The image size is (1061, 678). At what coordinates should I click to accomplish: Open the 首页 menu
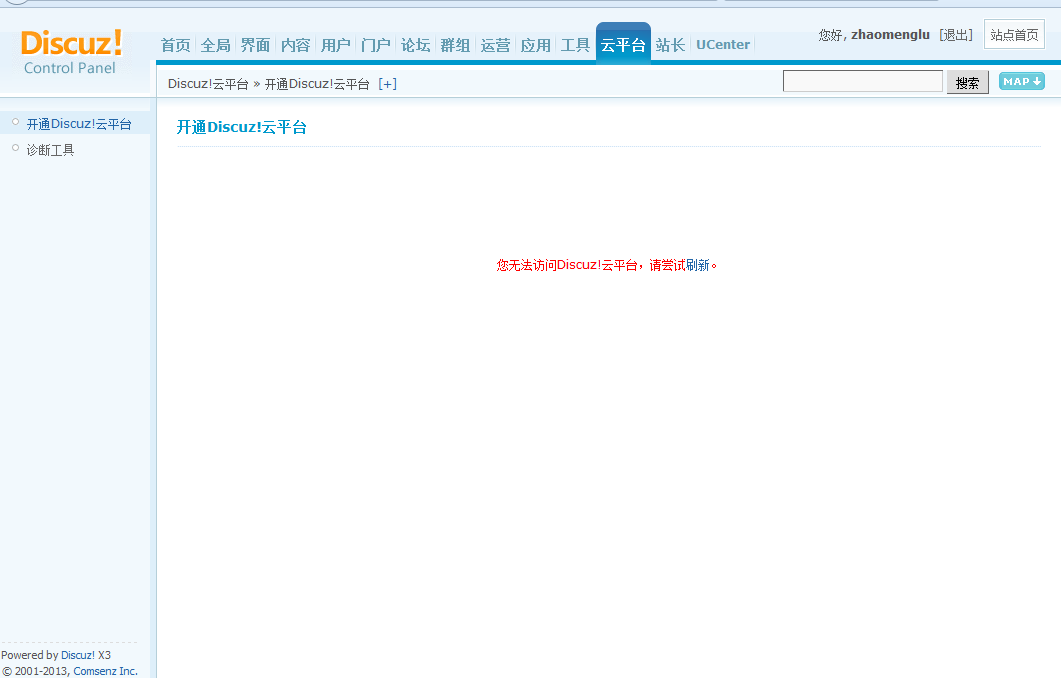pos(176,45)
